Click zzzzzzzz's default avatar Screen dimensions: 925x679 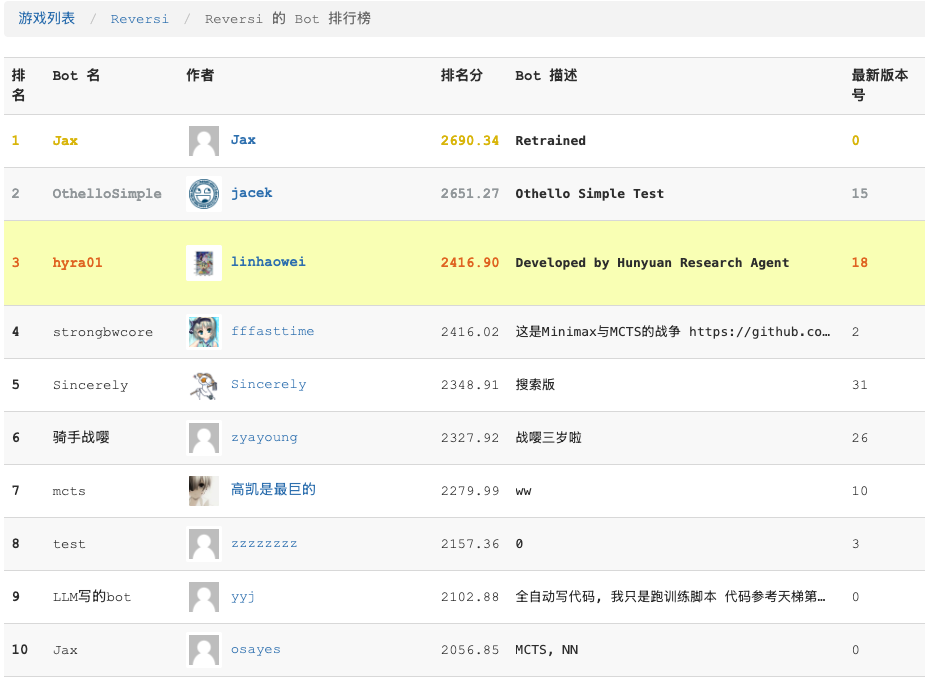click(204, 544)
